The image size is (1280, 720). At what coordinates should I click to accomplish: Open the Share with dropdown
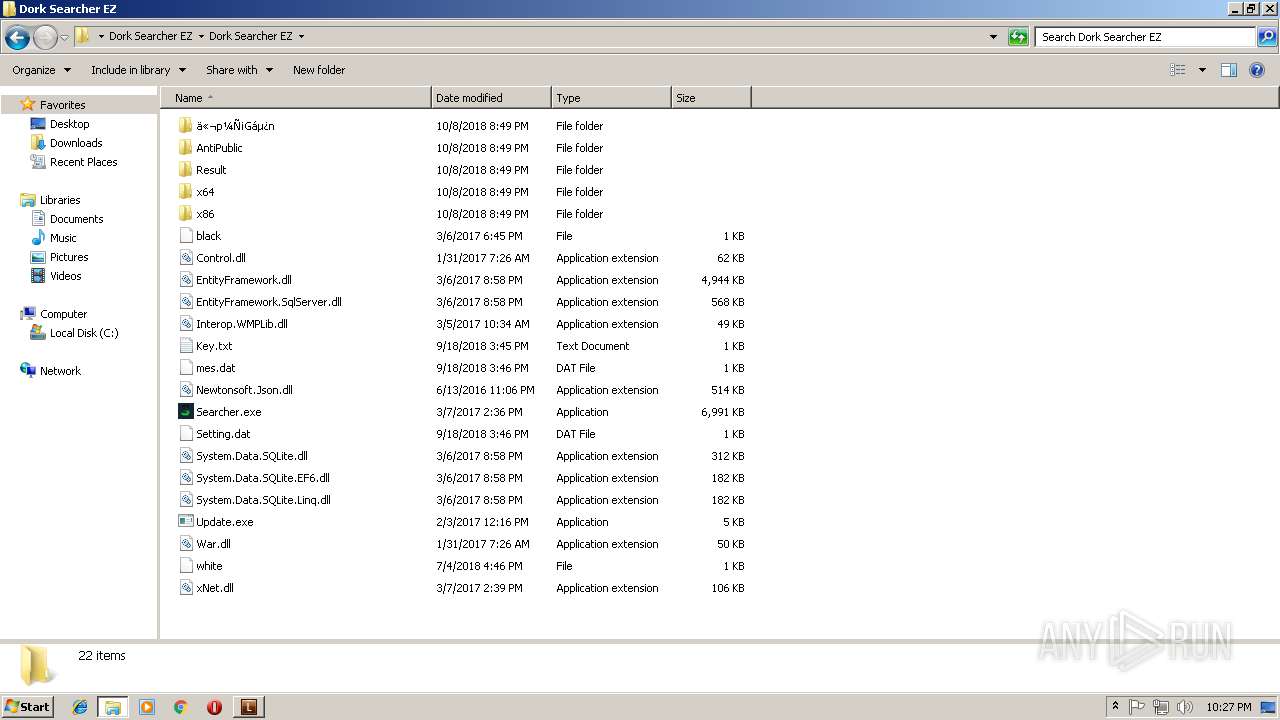(239, 70)
